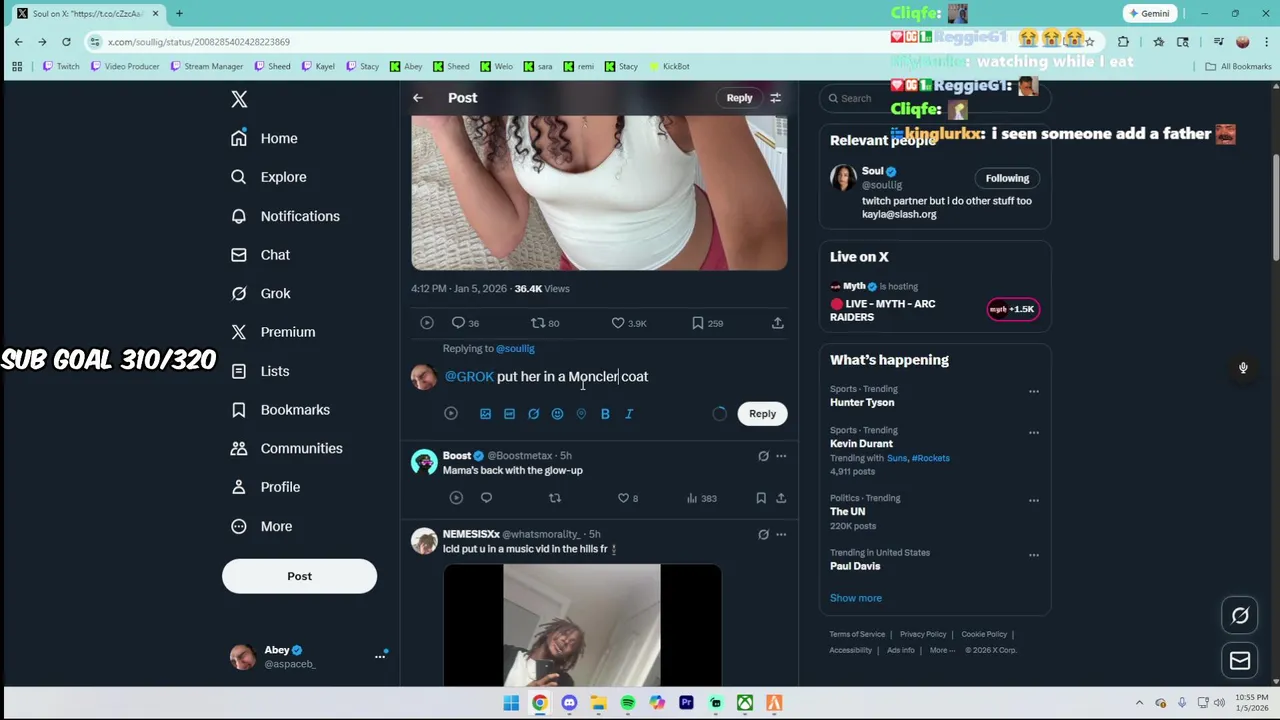This screenshot has width=1280, height=720.
Task: Add image media to the reply
Action: [x=485, y=414]
